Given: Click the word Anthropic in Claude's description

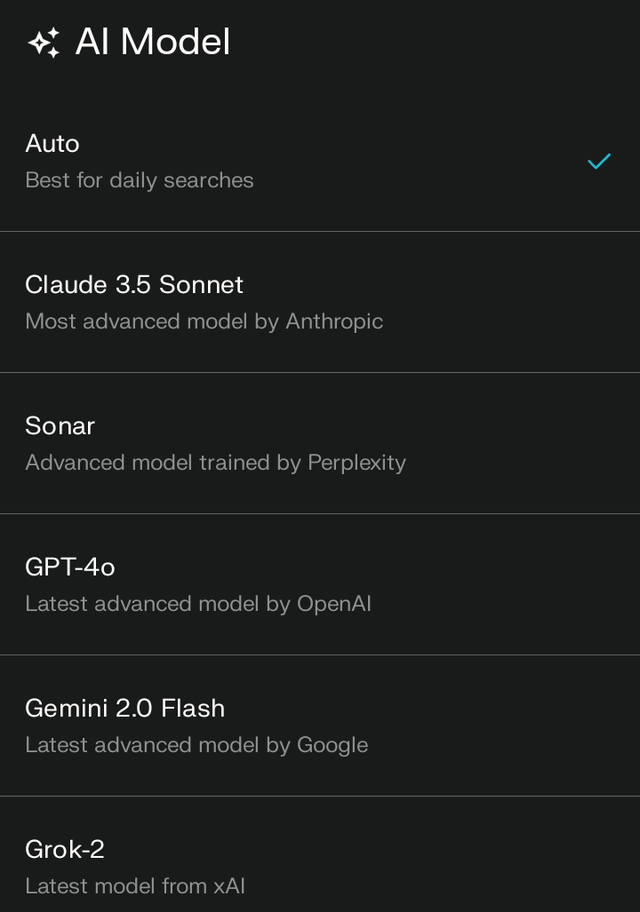Looking at the screenshot, I should pos(334,322).
